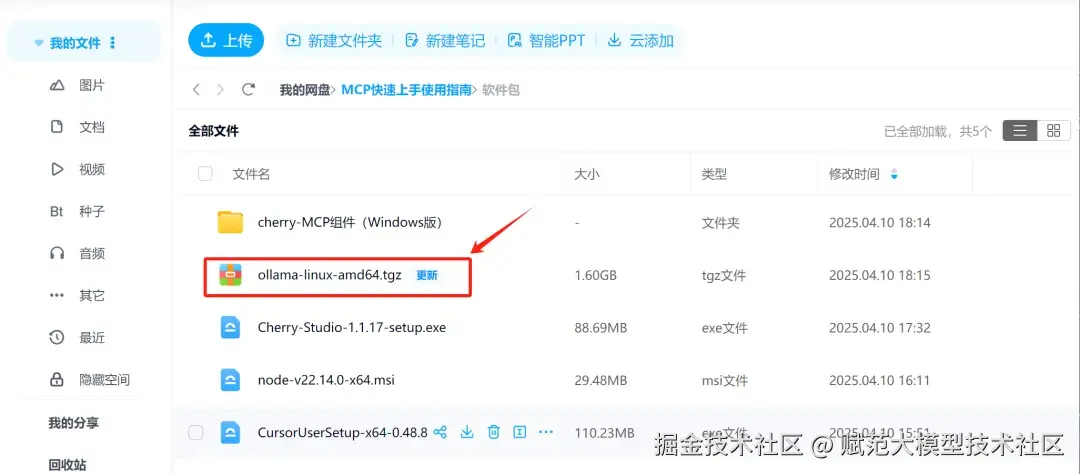Go back with the left arrow

pyautogui.click(x=197, y=90)
